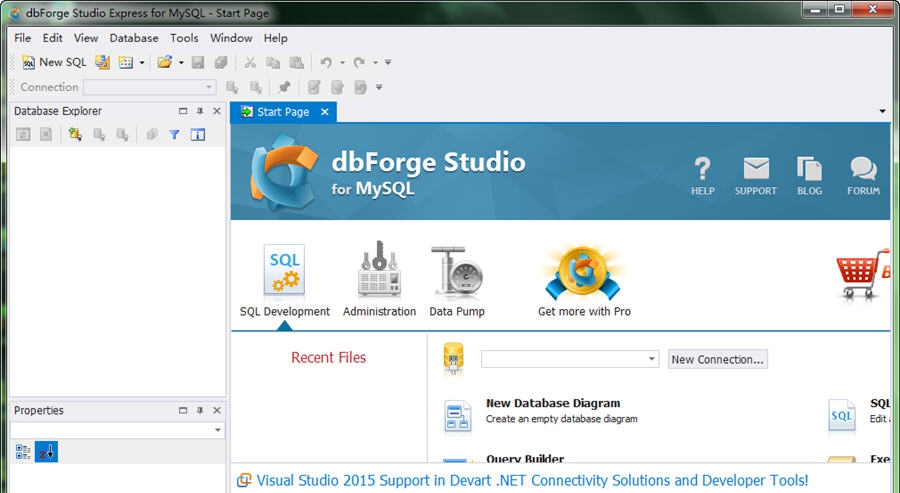The height and width of the screenshot is (493, 900).
Task: Open the Undo history dropdown arrow
Action: [x=342, y=62]
